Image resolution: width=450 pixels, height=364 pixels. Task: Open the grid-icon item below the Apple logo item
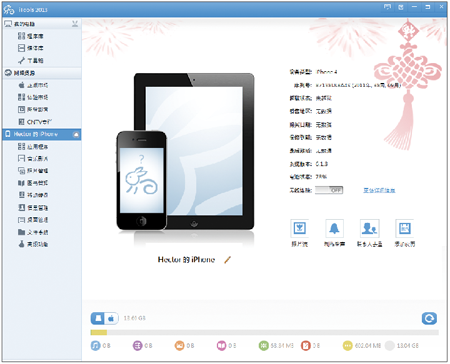pyautogui.click(x=33, y=97)
